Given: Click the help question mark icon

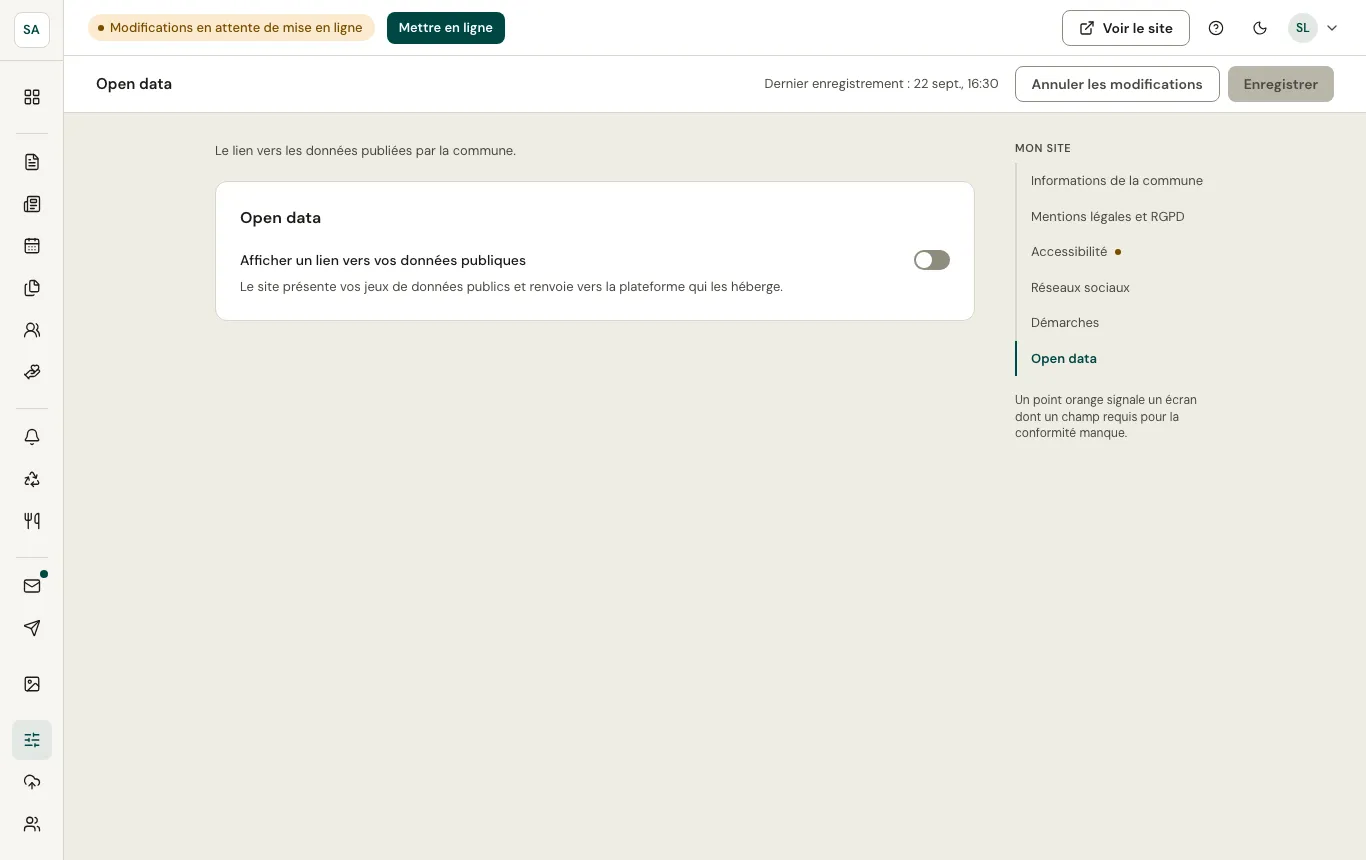Looking at the screenshot, I should 1216,28.
